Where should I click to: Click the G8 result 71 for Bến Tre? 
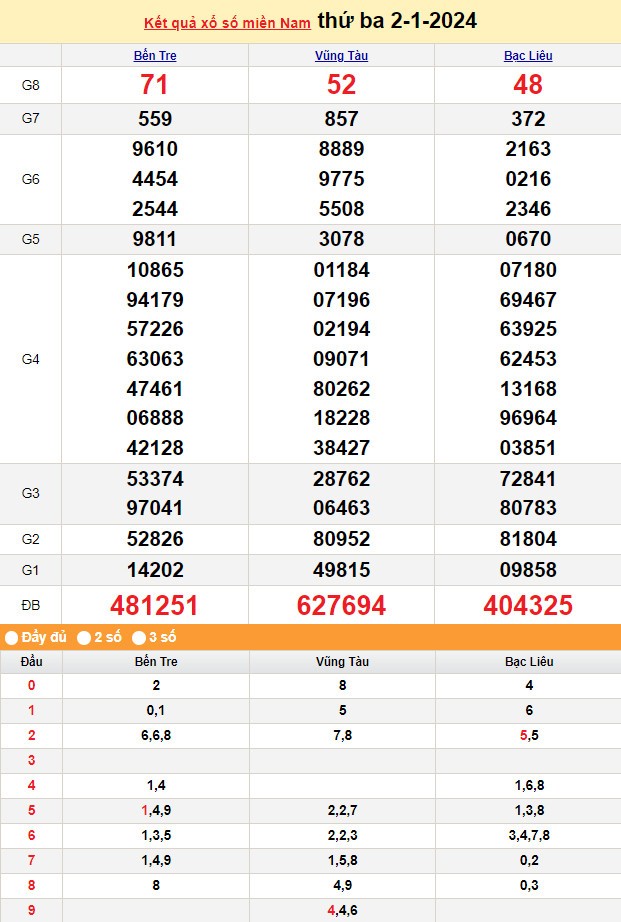(155, 85)
